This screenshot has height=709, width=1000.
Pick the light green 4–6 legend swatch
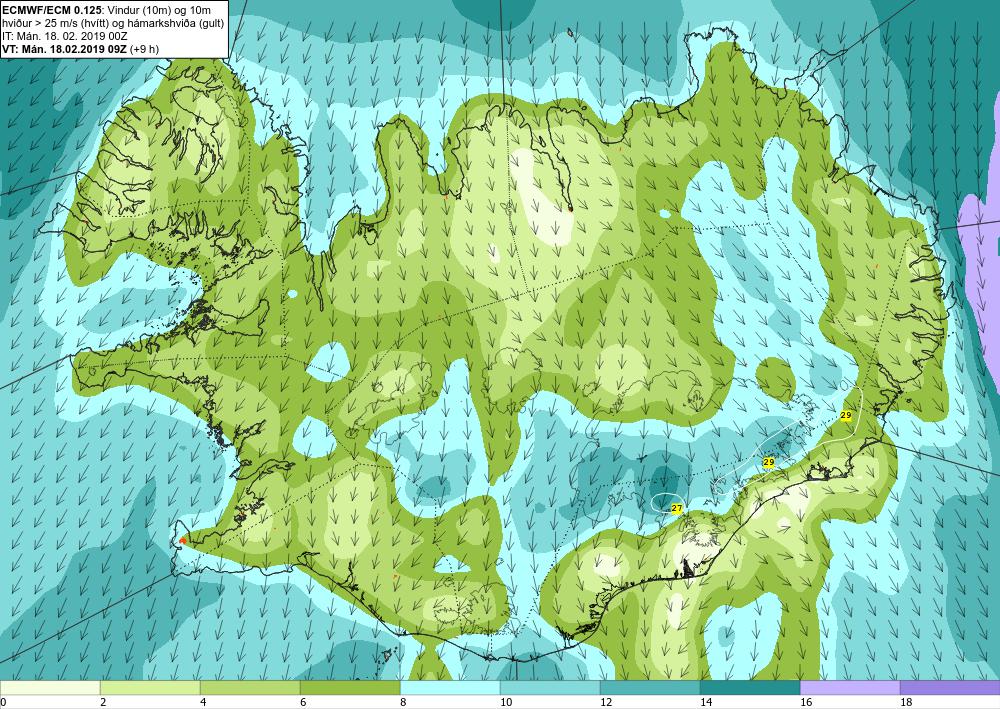pos(250,687)
